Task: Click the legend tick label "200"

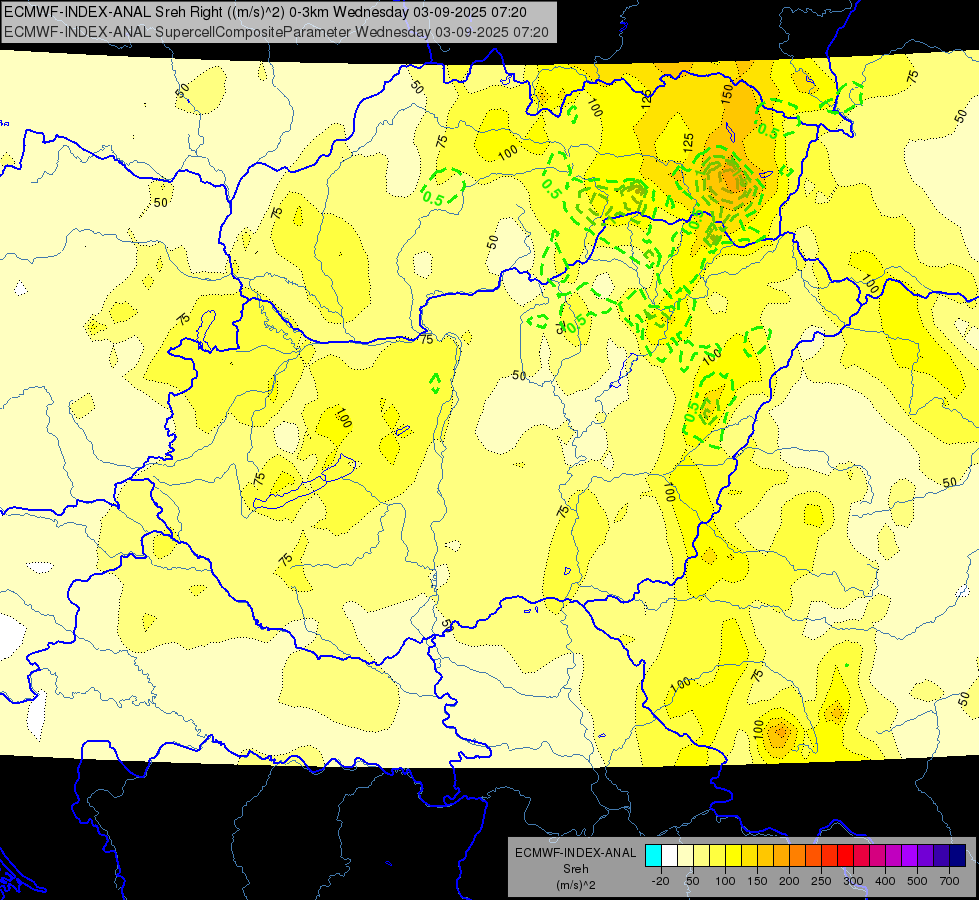Action: (x=789, y=881)
